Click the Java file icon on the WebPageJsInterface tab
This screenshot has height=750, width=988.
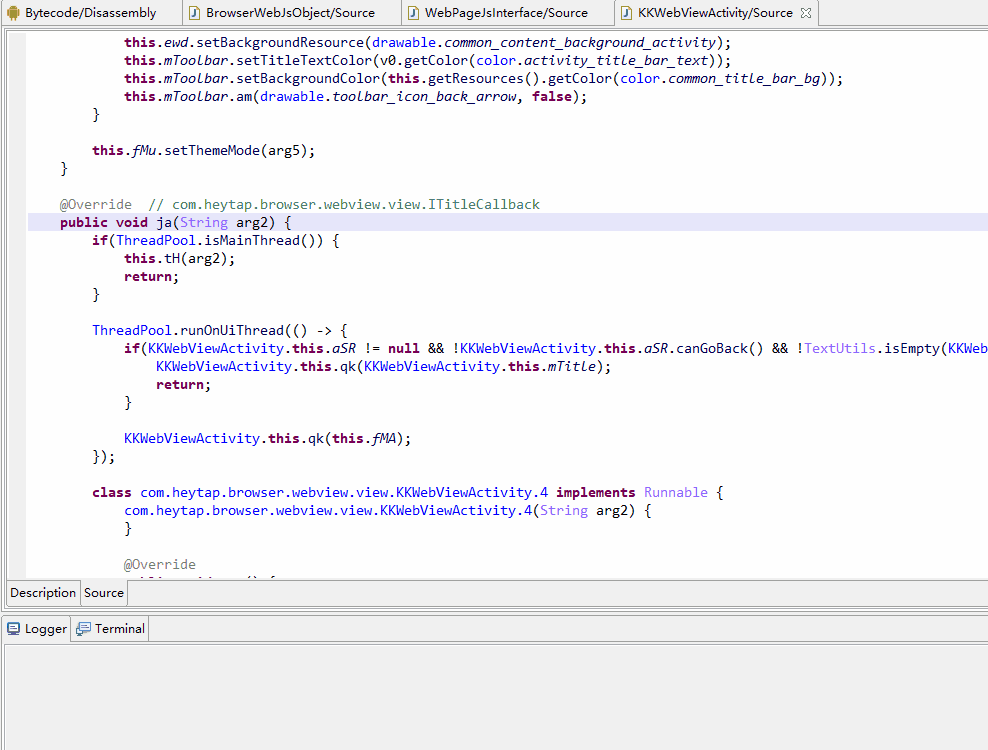coord(413,13)
